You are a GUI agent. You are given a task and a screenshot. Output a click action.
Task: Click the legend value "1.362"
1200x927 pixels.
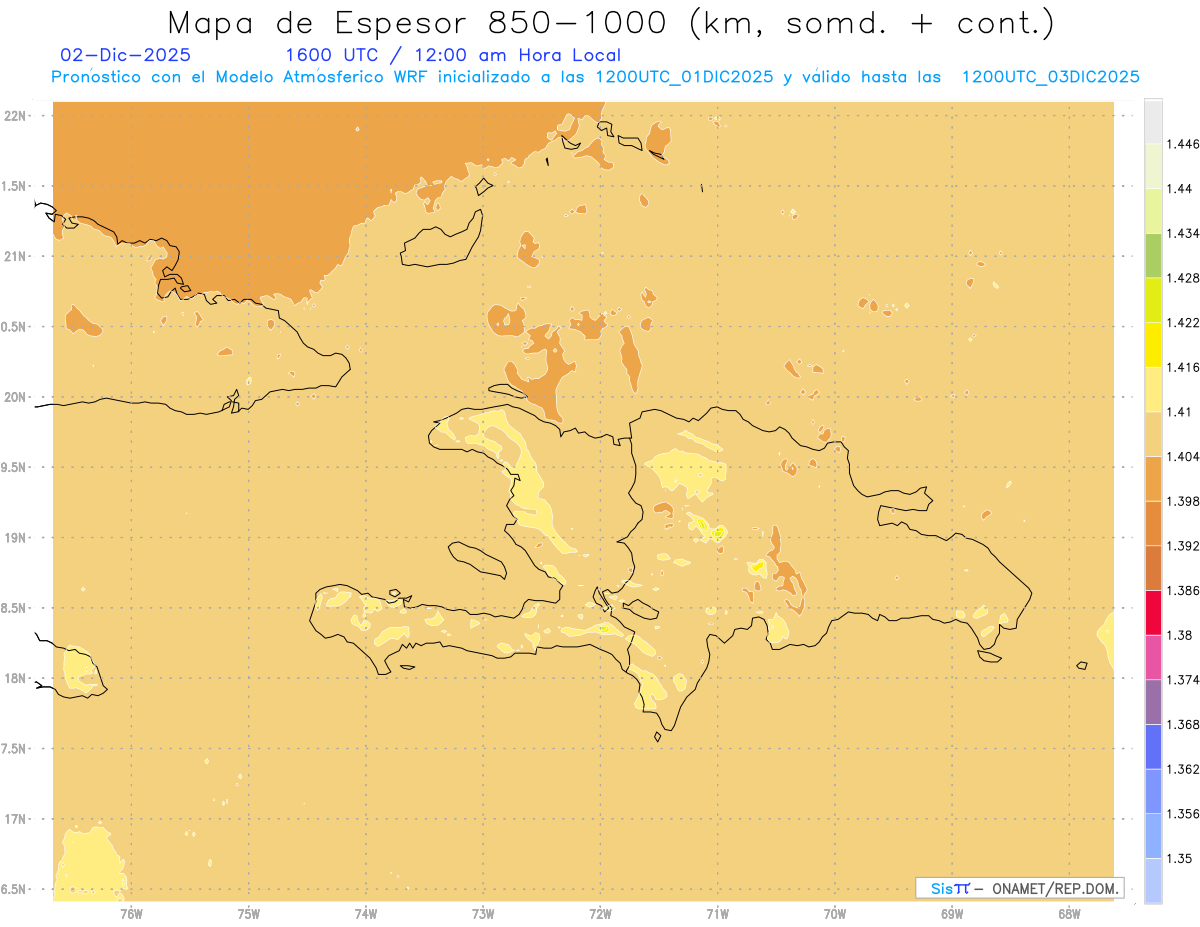(1183, 769)
